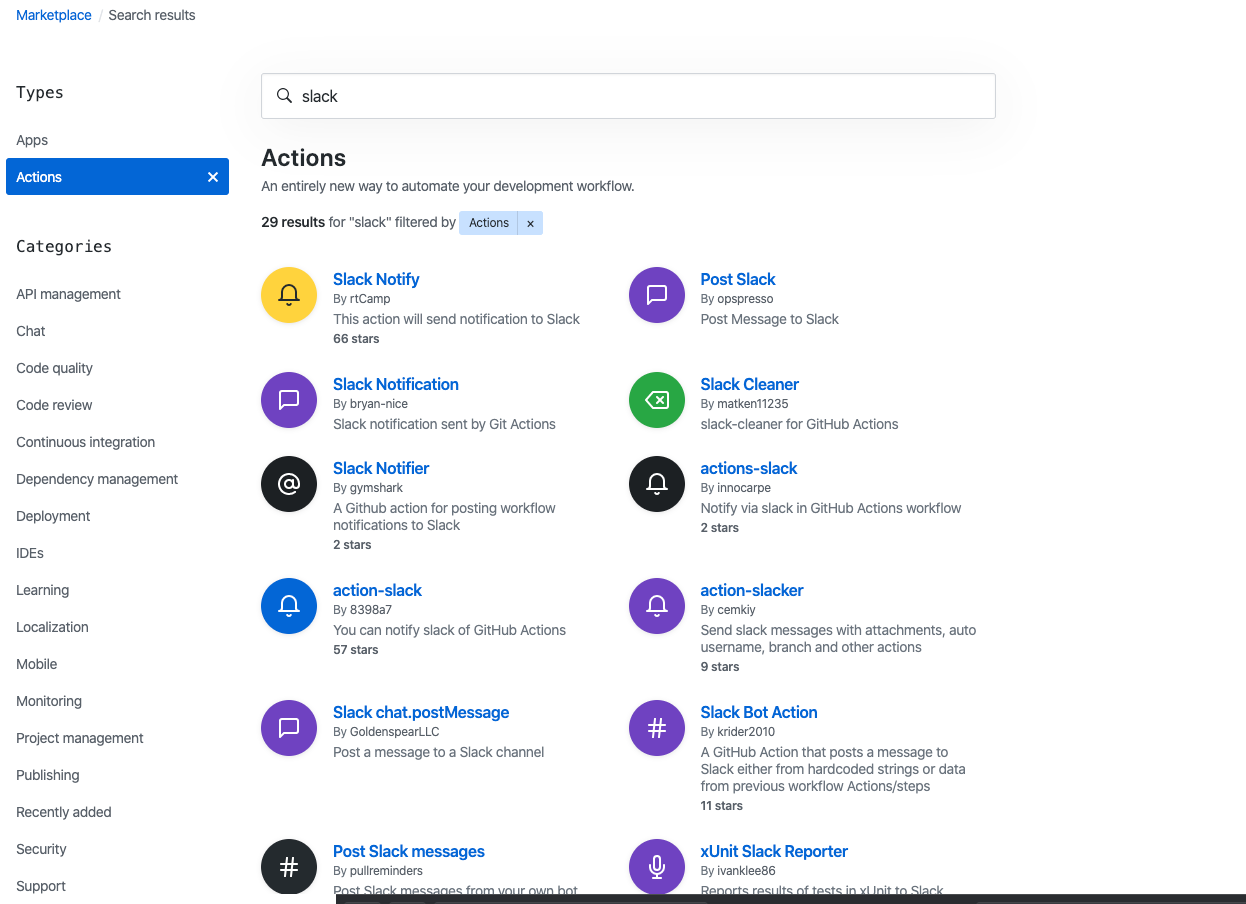Click the '57 stars' text under action-slack

356,650
